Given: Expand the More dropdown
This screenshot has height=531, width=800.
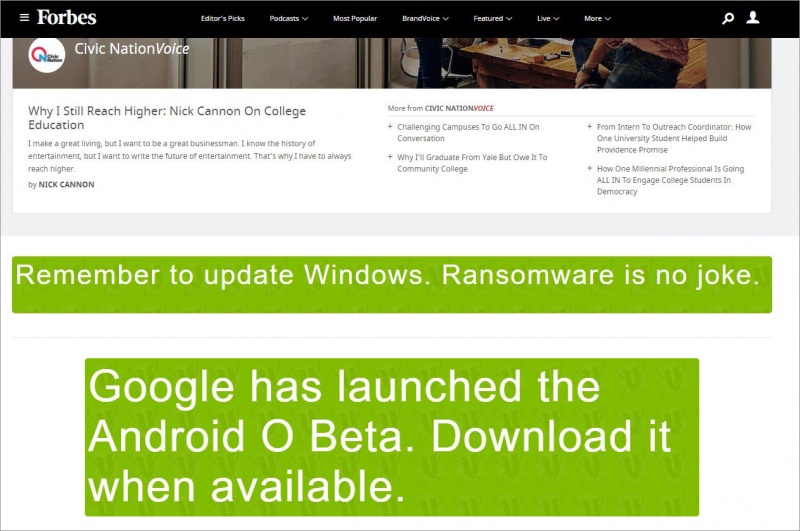Looking at the screenshot, I should point(597,18).
